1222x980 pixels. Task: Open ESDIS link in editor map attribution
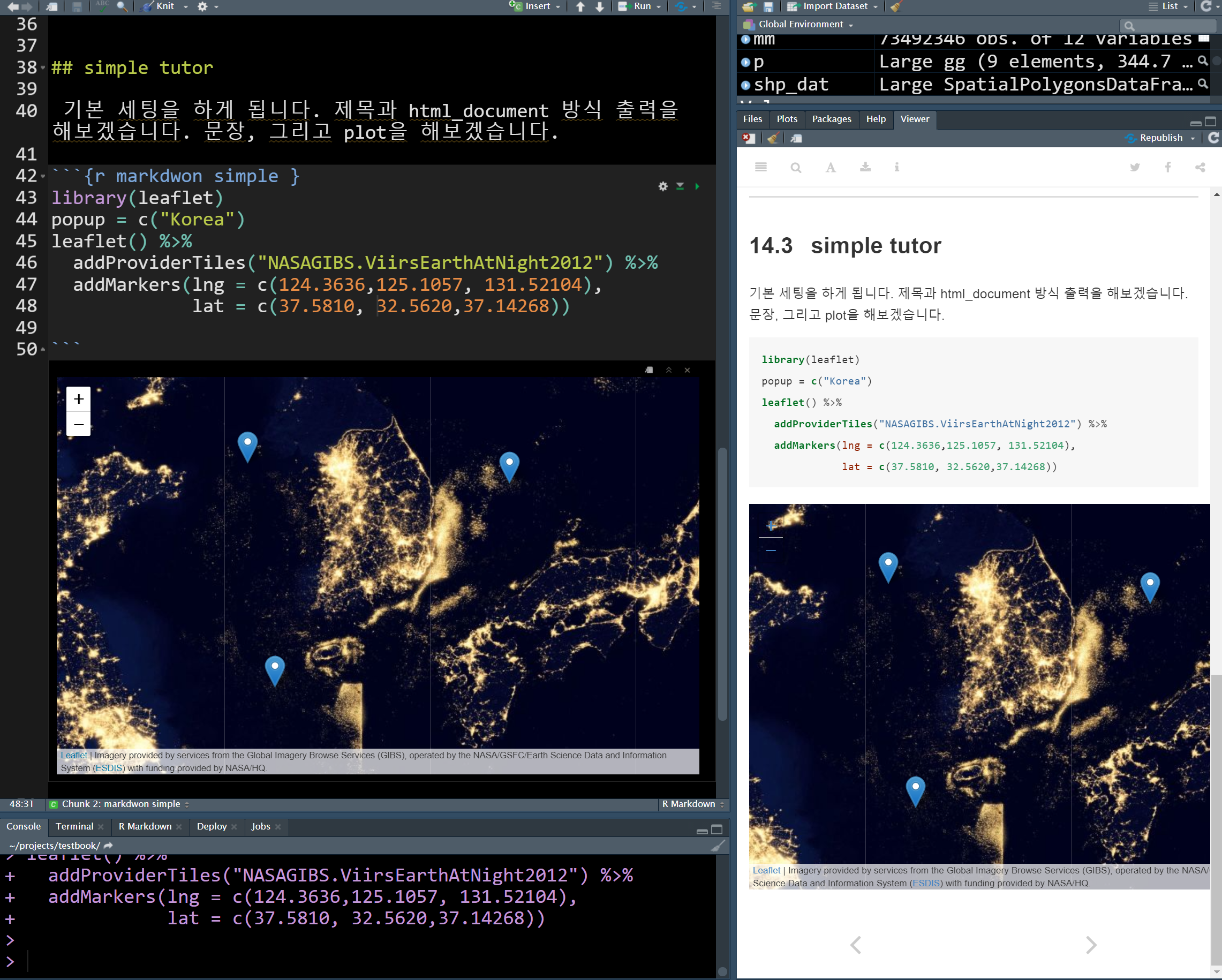pyautogui.click(x=109, y=768)
